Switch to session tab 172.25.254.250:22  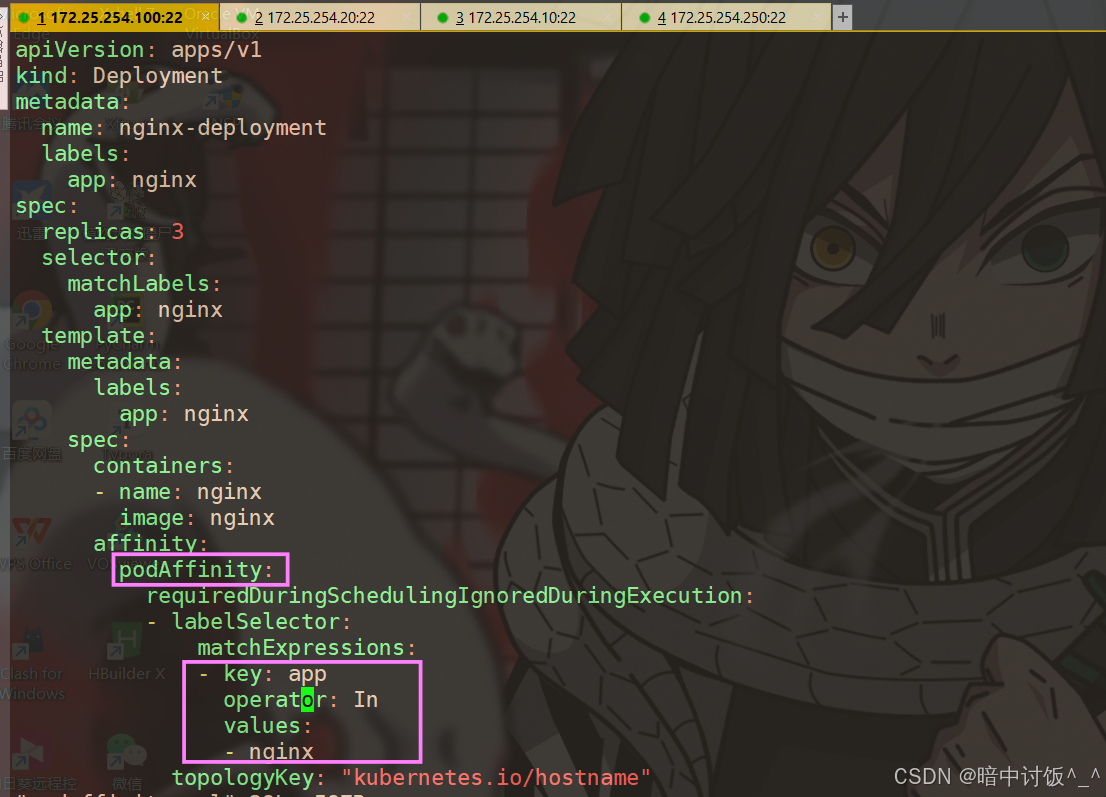[727, 18]
